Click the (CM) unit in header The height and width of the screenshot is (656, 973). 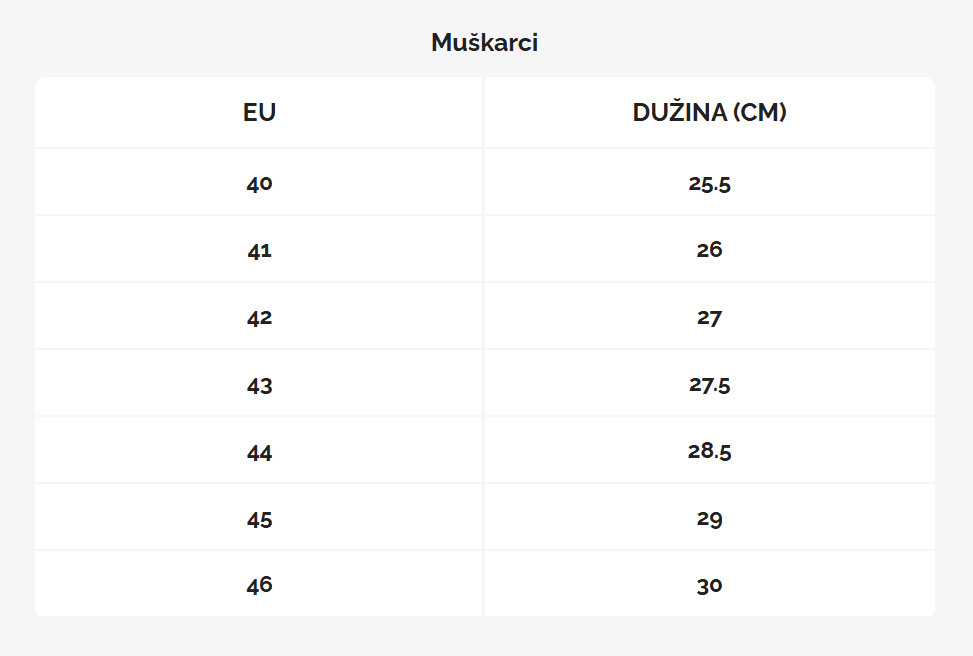pos(759,113)
